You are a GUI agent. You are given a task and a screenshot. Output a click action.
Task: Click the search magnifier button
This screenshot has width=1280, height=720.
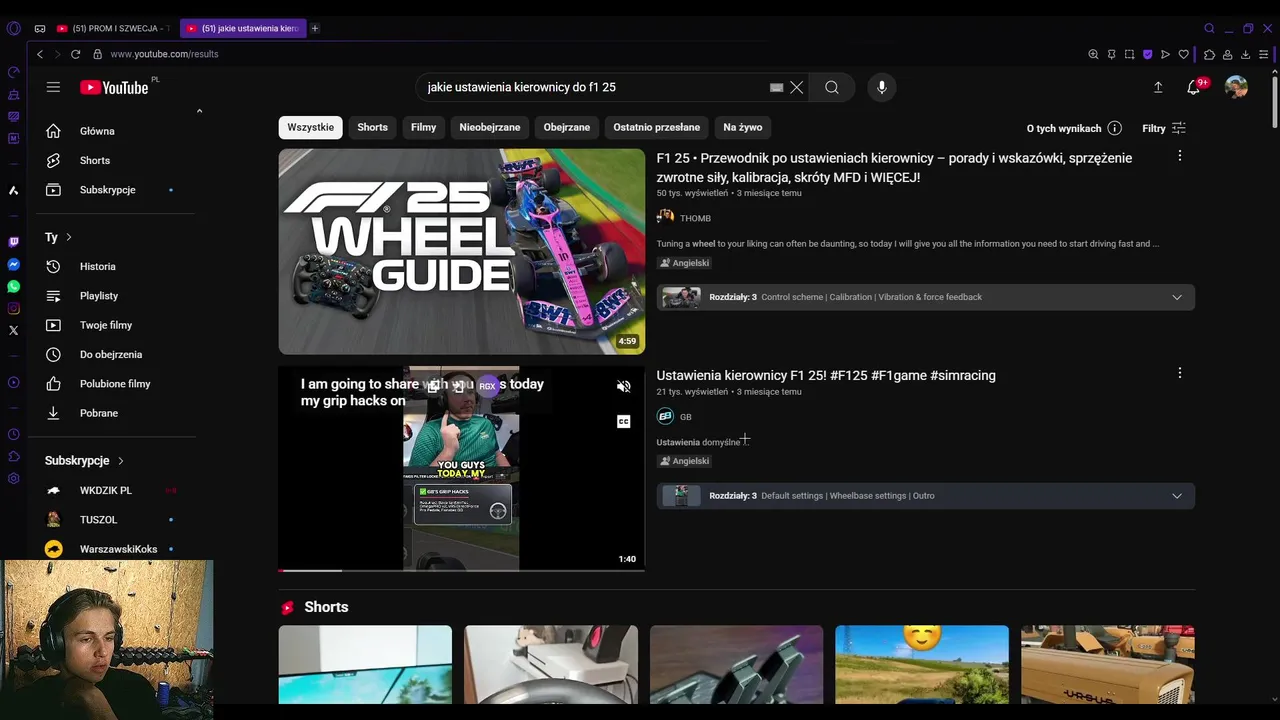832,87
